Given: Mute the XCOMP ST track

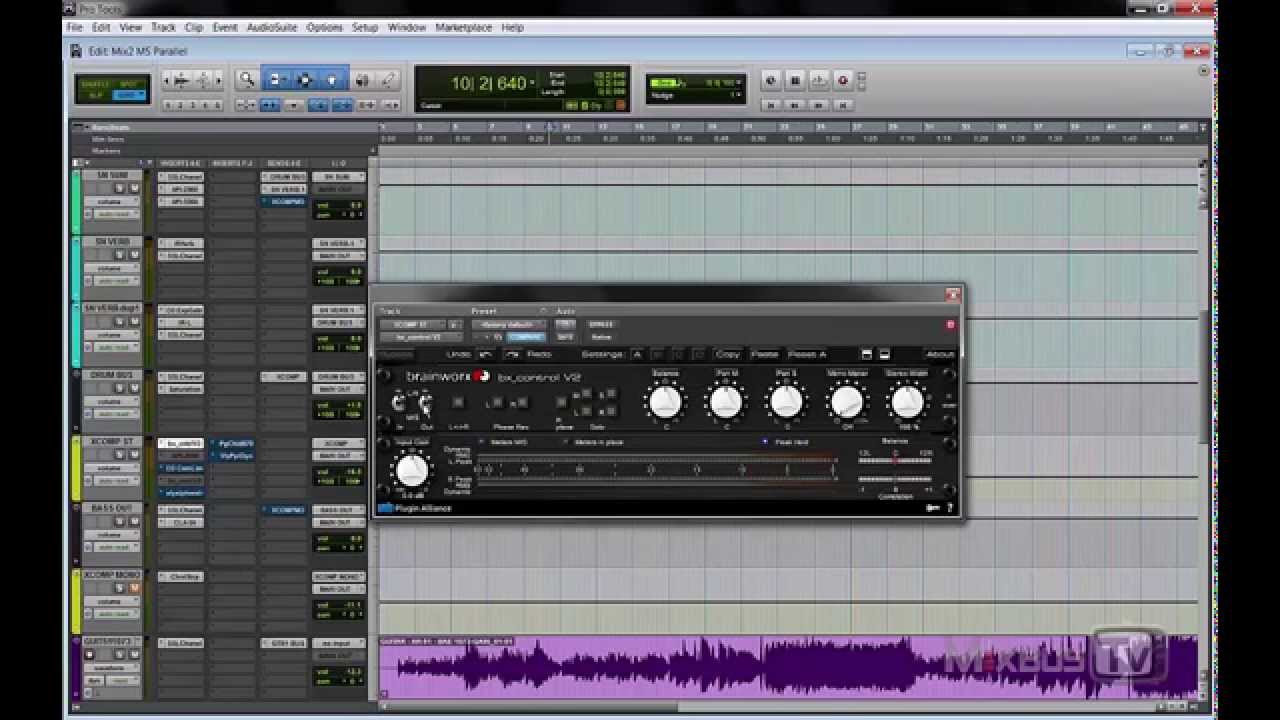Looking at the screenshot, I should 134,453.
